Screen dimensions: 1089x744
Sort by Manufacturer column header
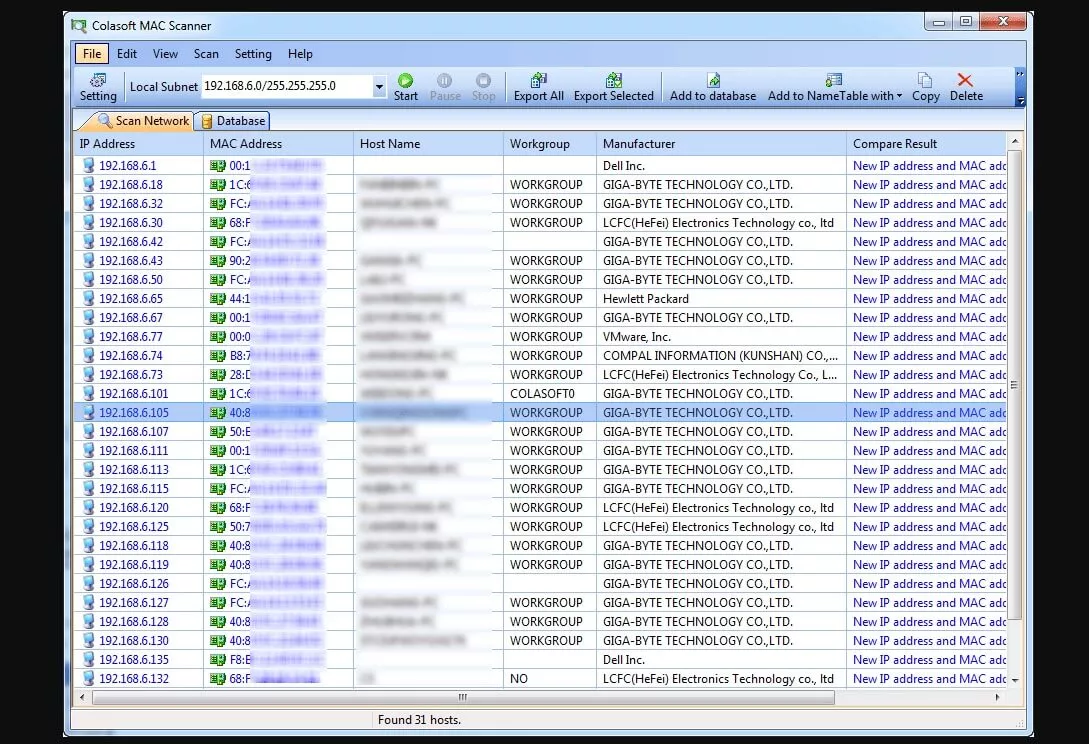[x=722, y=144]
